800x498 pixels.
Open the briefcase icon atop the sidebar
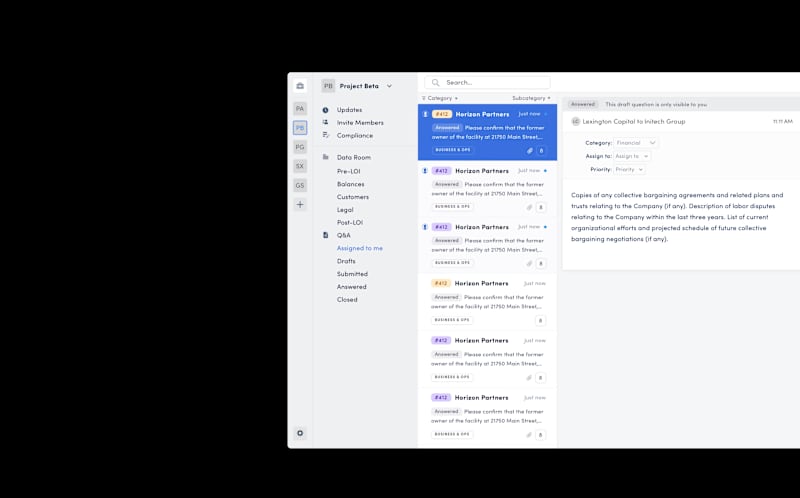(x=300, y=86)
